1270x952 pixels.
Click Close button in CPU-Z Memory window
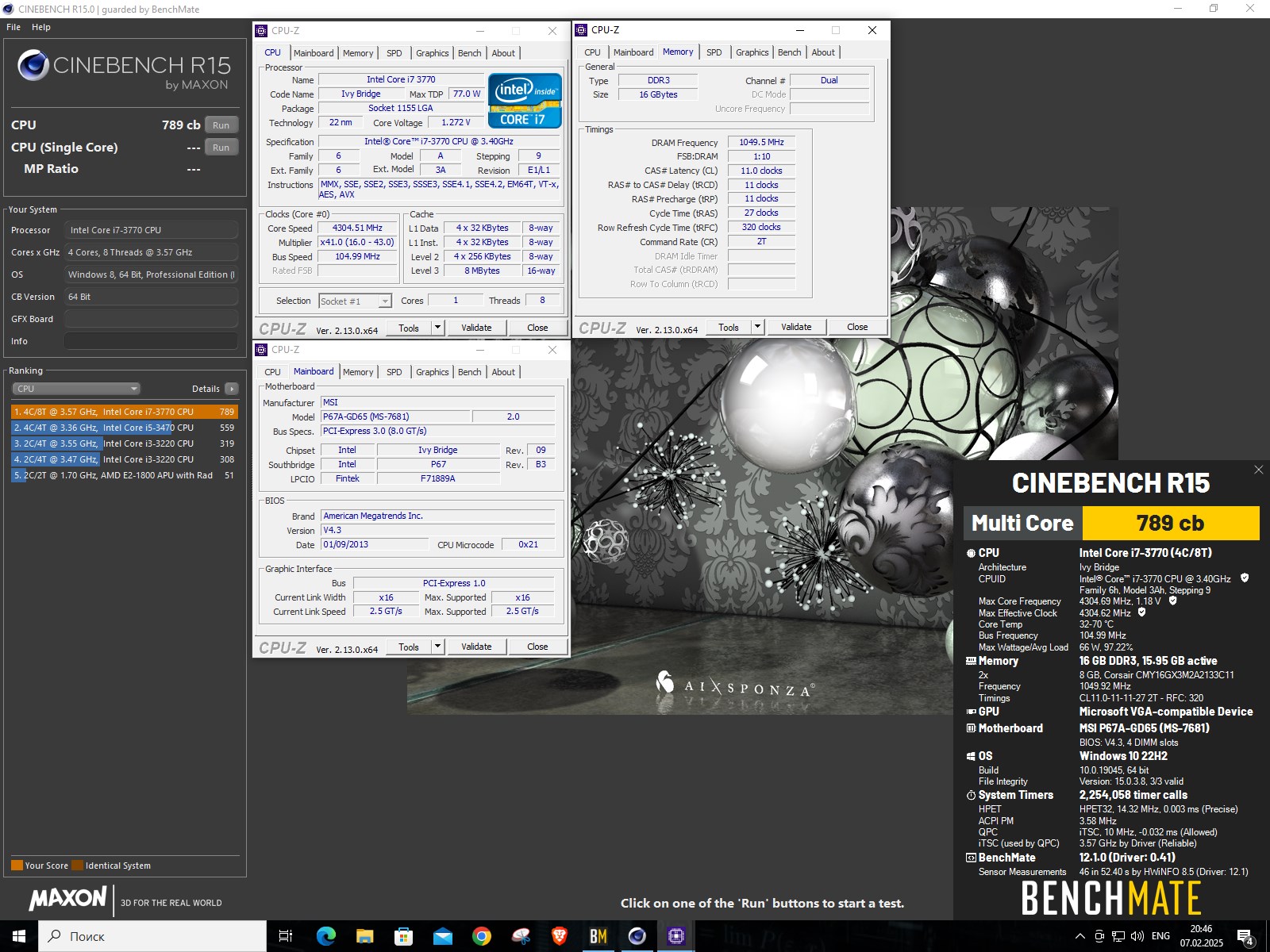857,327
